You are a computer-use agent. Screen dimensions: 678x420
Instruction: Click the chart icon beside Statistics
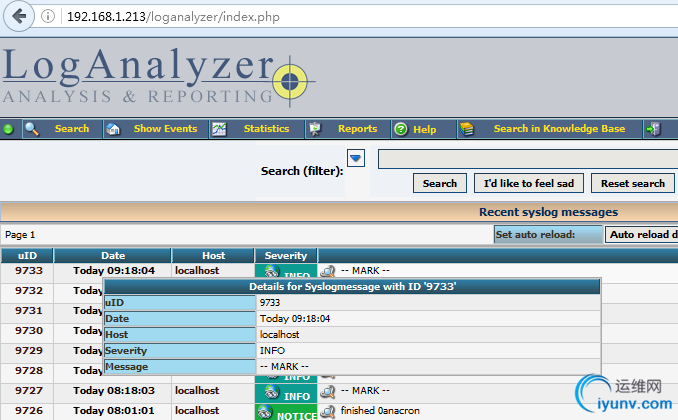click(219, 129)
